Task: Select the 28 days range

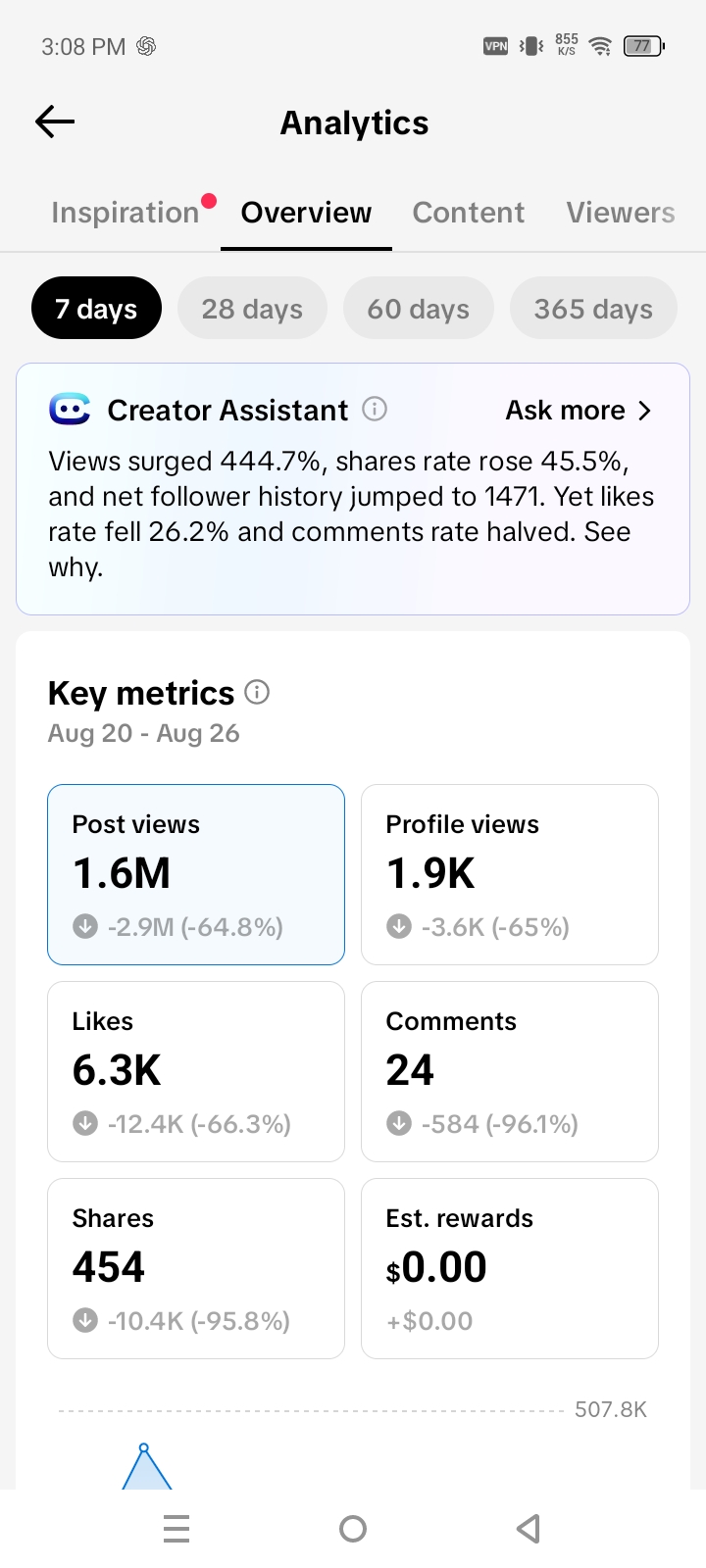Action: coord(252,308)
